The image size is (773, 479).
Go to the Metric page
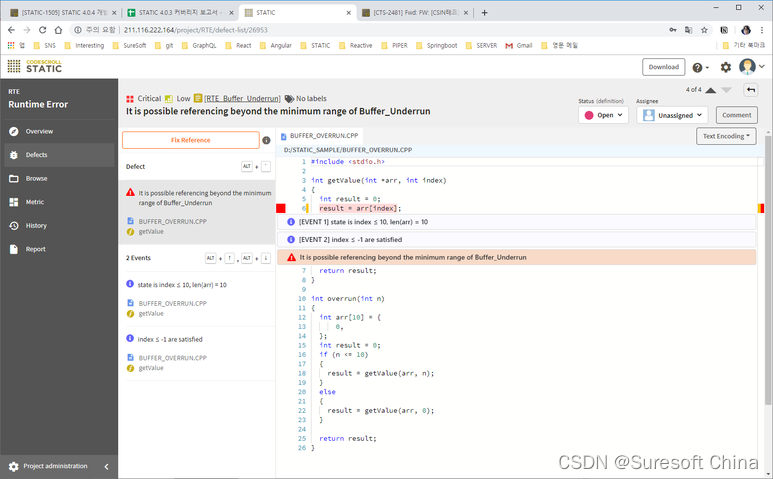59,202
